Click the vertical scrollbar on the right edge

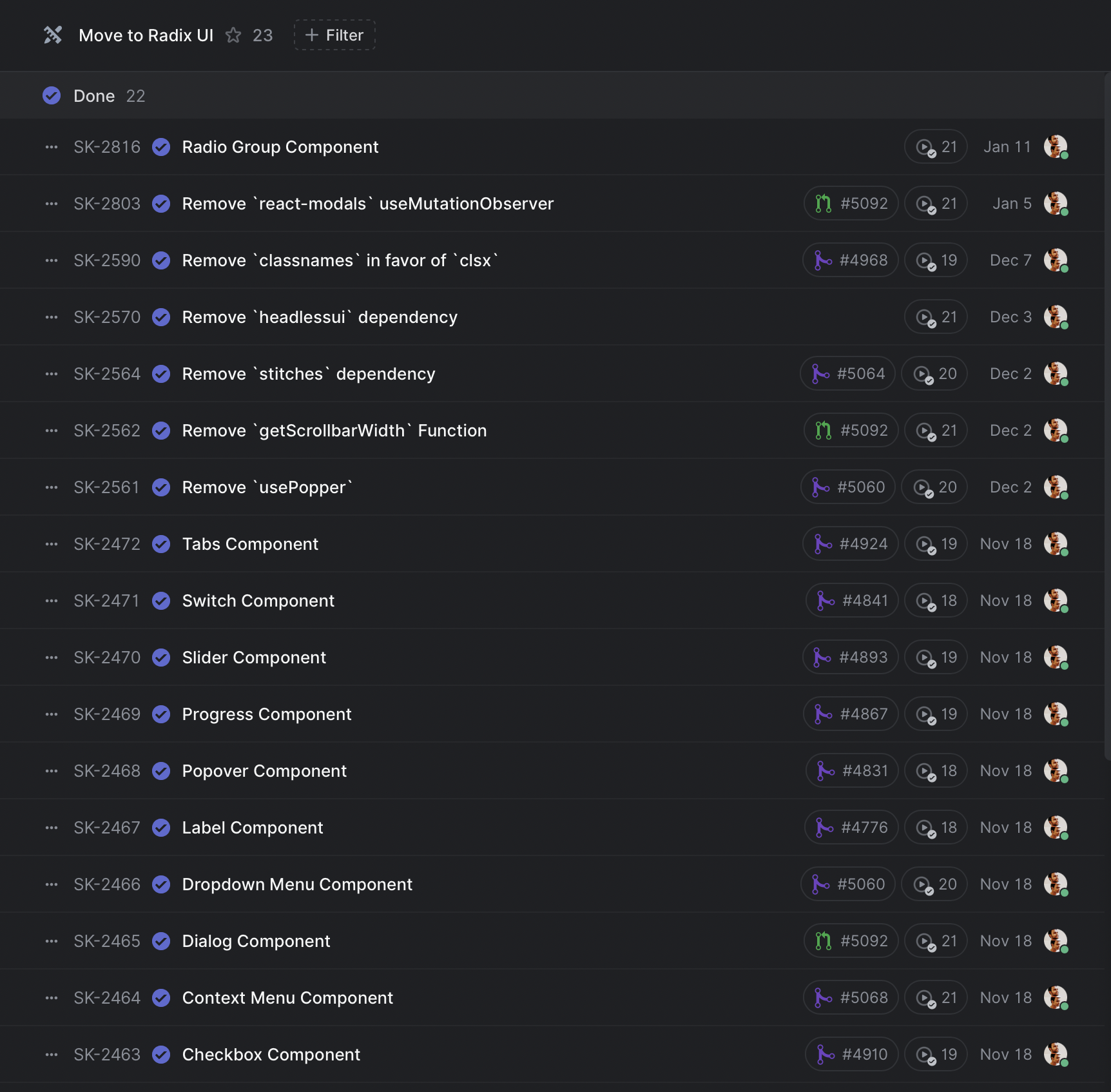1107,413
